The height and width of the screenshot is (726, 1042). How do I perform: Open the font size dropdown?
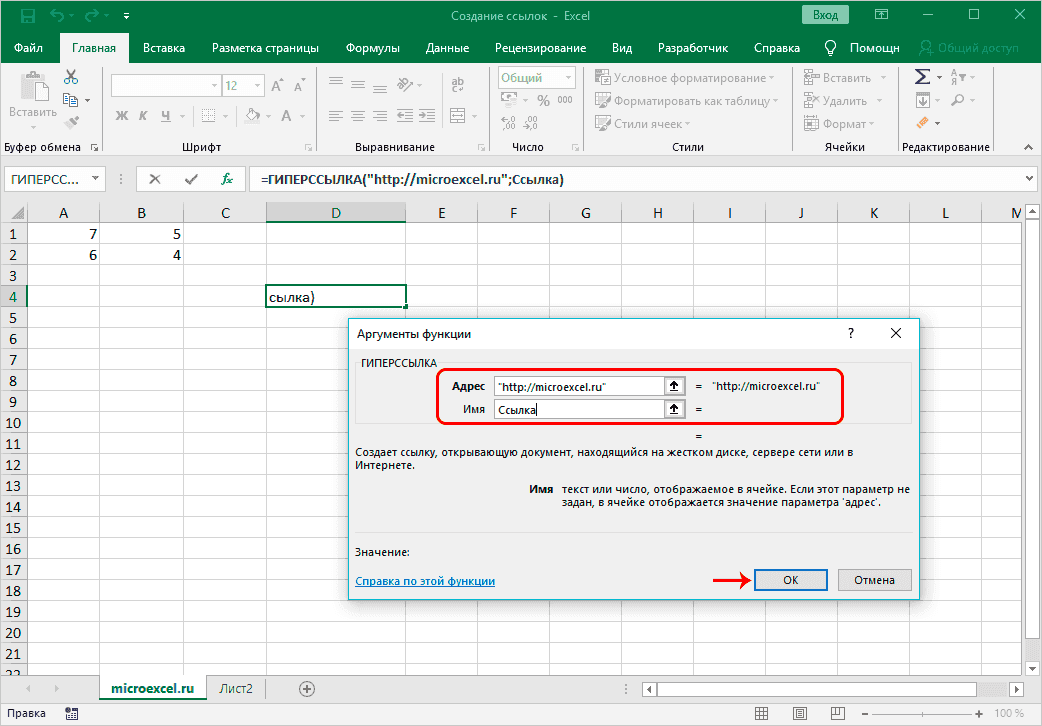tap(256, 86)
